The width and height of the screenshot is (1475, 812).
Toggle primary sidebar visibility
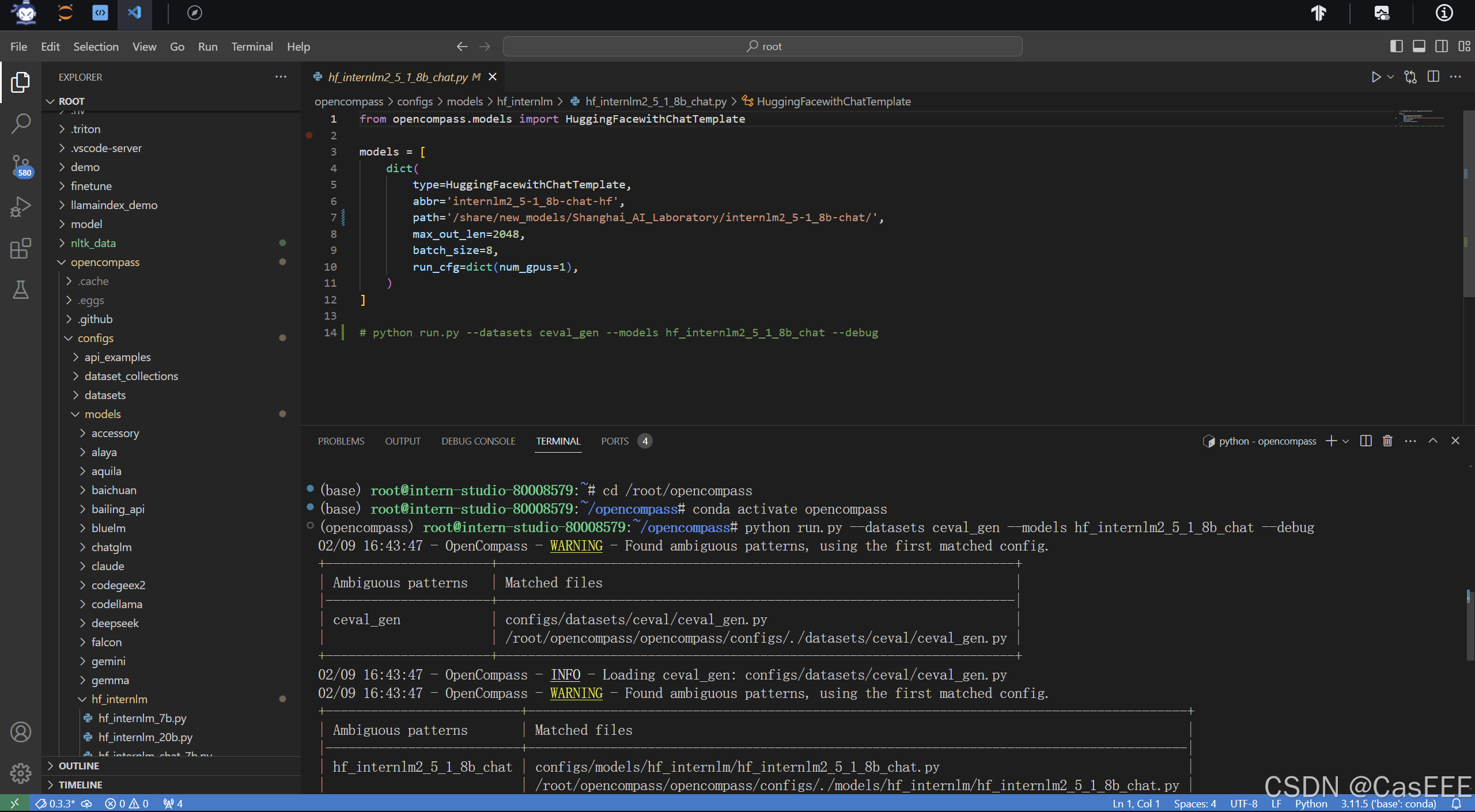(x=1397, y=47)
